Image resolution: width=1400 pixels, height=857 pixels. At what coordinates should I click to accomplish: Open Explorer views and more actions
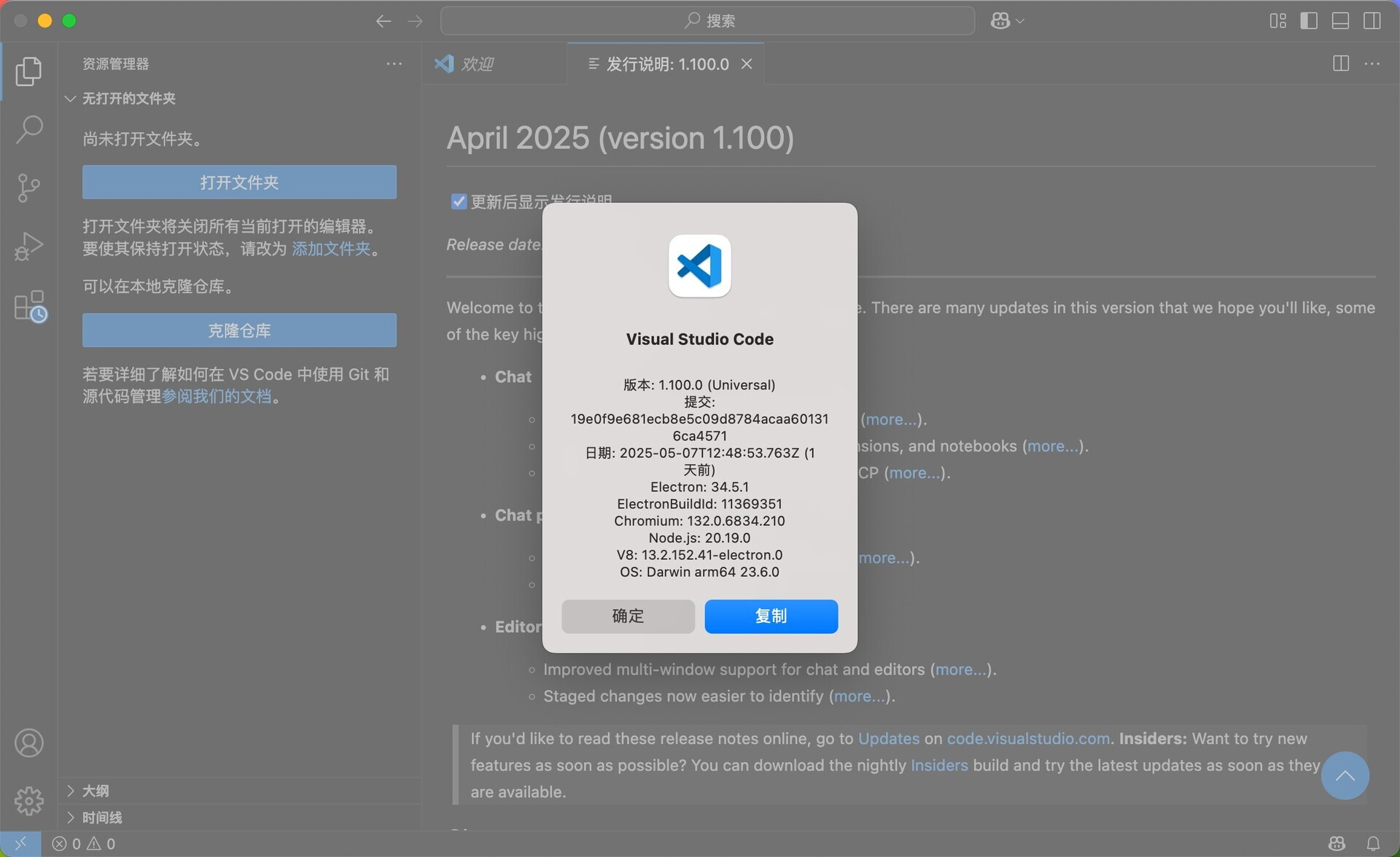[394, 63]
